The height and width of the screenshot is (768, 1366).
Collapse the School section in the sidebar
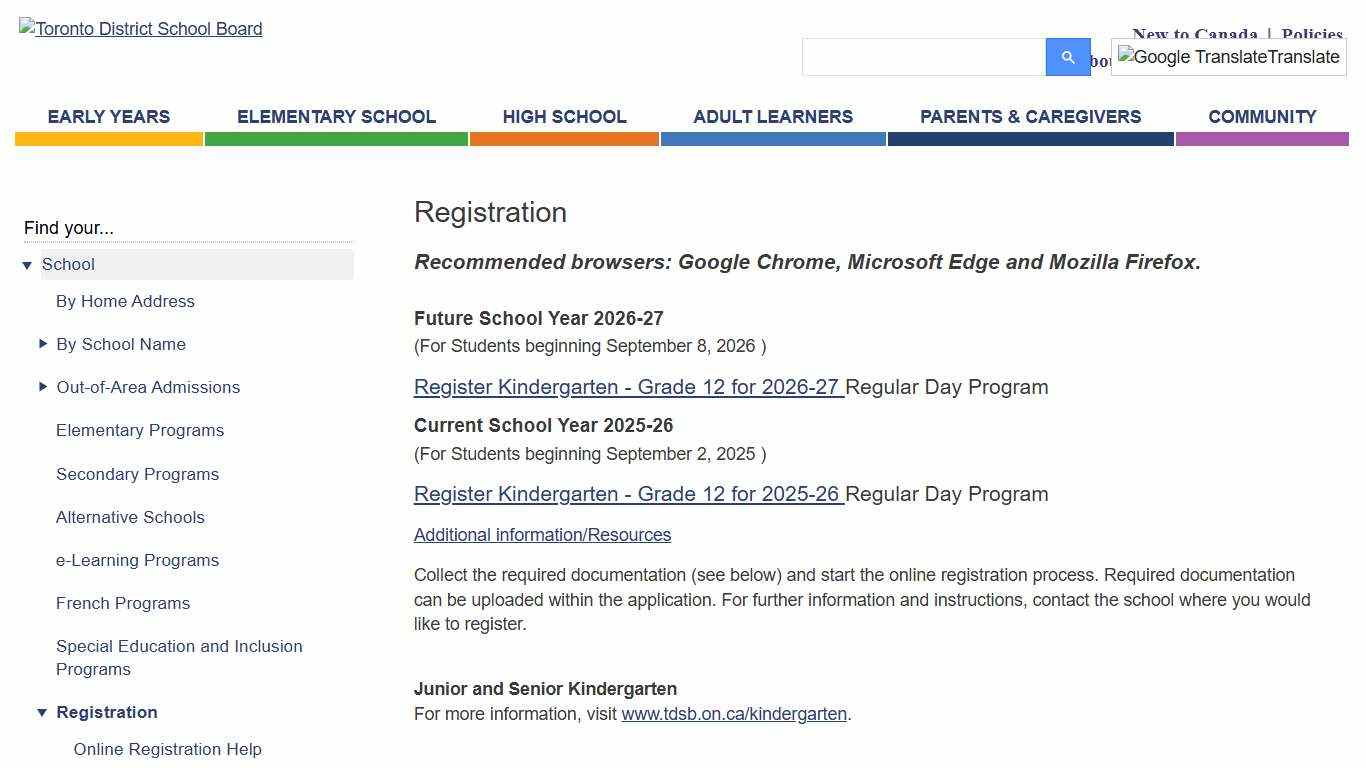point(27,264)
